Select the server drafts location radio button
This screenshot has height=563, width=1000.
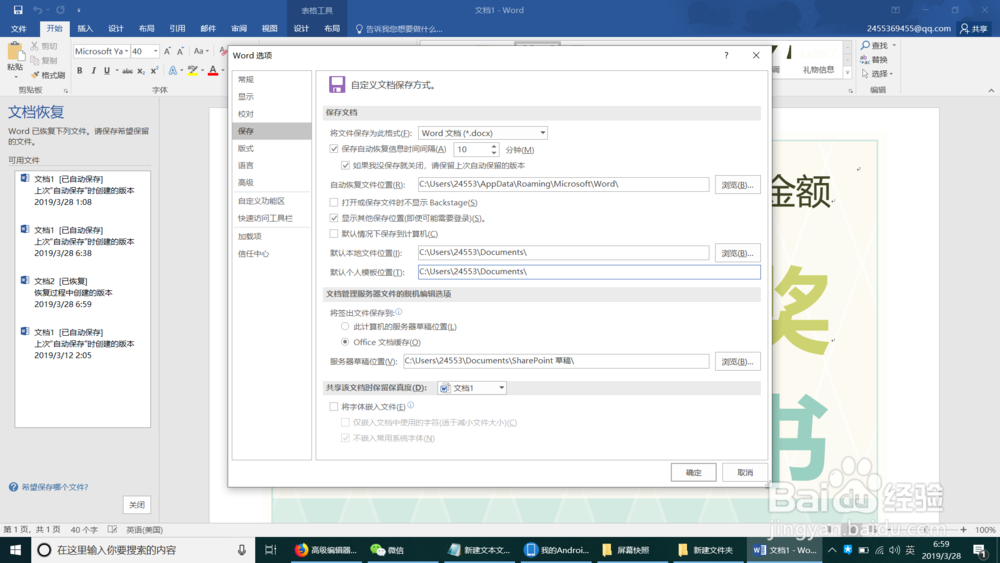pos(345,326)
